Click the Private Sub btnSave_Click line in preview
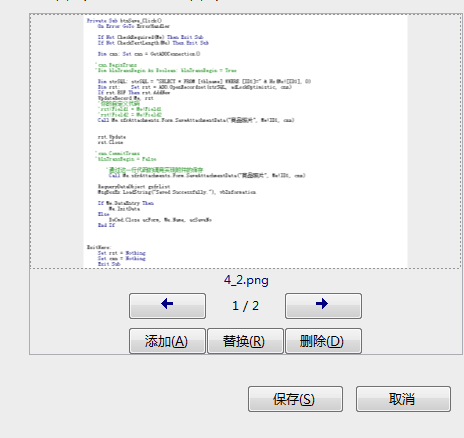Image resolution: width=464 pixels, height=438 pixels. pos(124,21)
